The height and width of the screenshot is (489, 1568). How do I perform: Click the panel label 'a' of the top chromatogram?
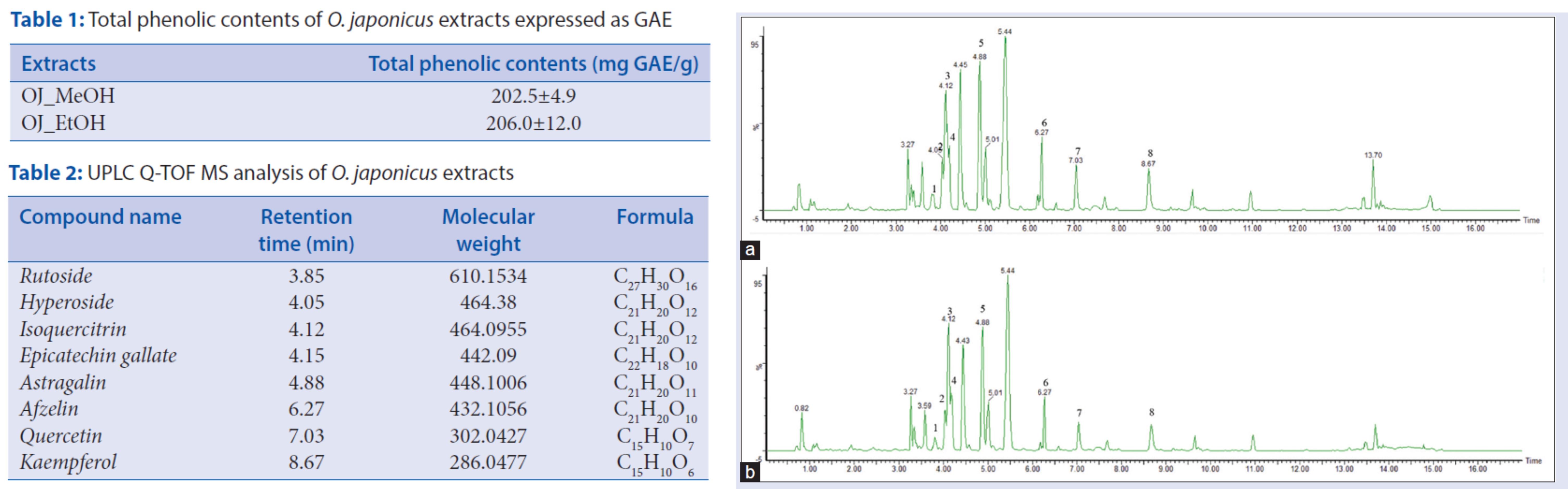point(750,249)
